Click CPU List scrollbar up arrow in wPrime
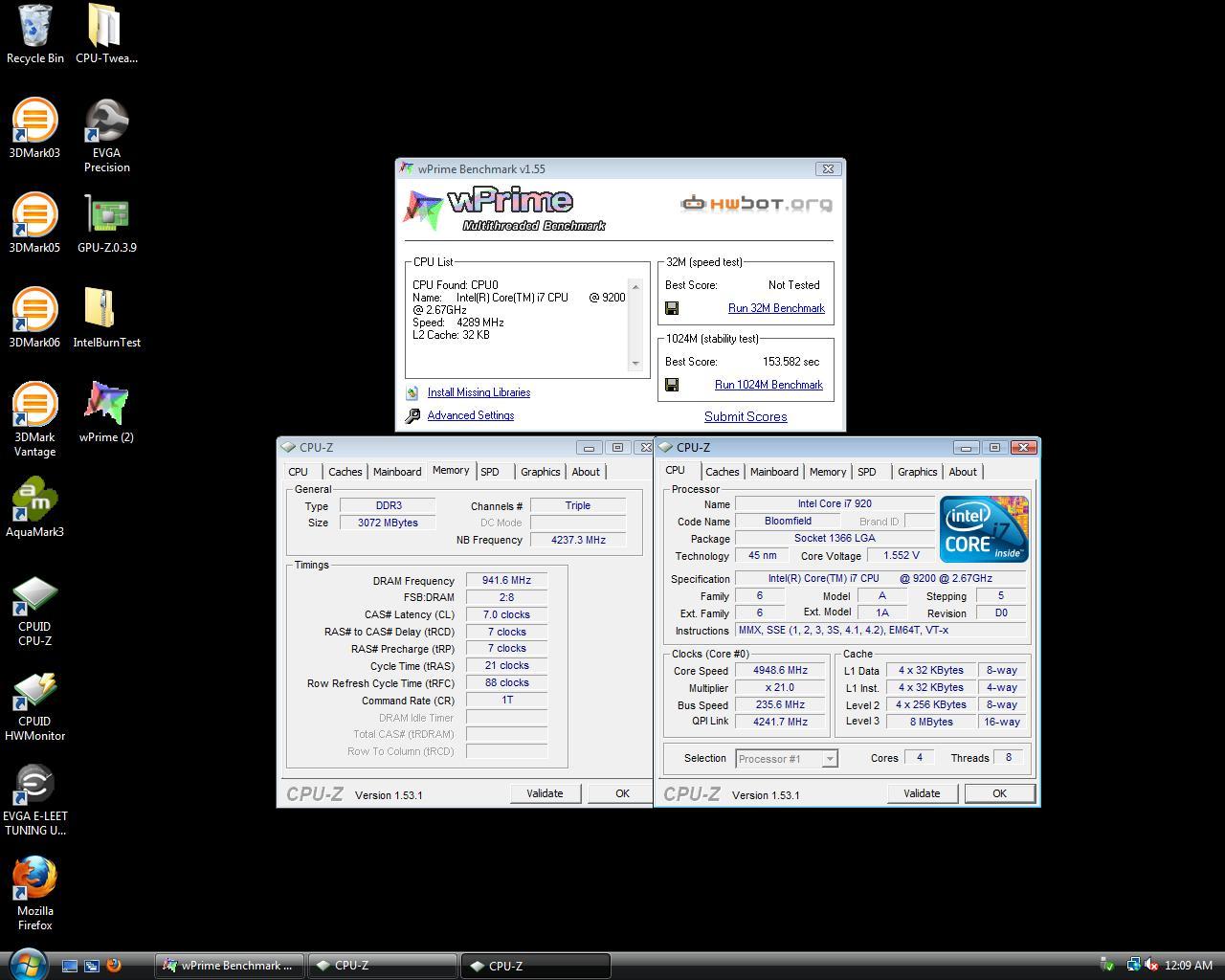The image size is (1225, 980). point(635,286)
